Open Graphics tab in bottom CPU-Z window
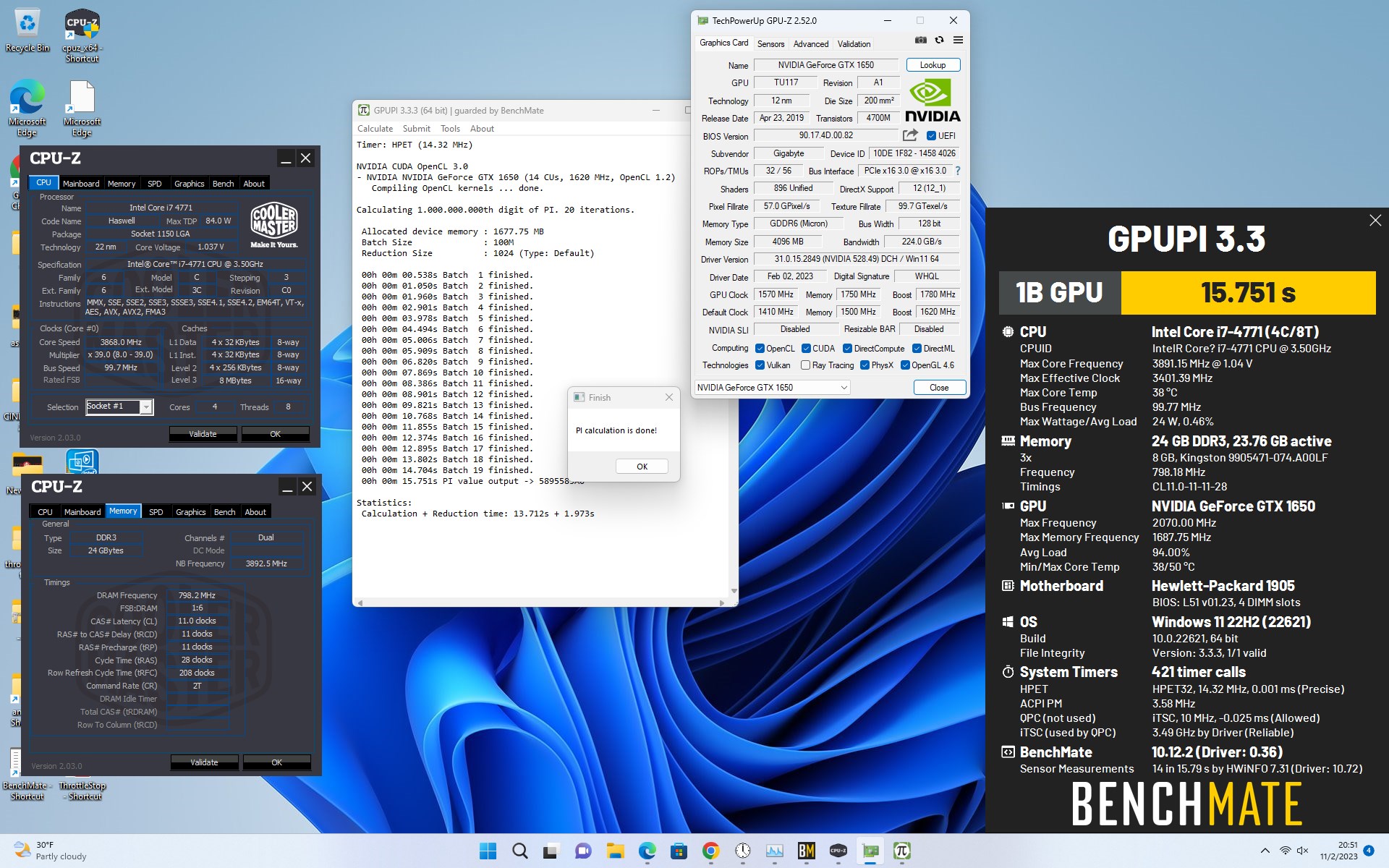The width and height of the screenshot is (1389, 868). 190,512
